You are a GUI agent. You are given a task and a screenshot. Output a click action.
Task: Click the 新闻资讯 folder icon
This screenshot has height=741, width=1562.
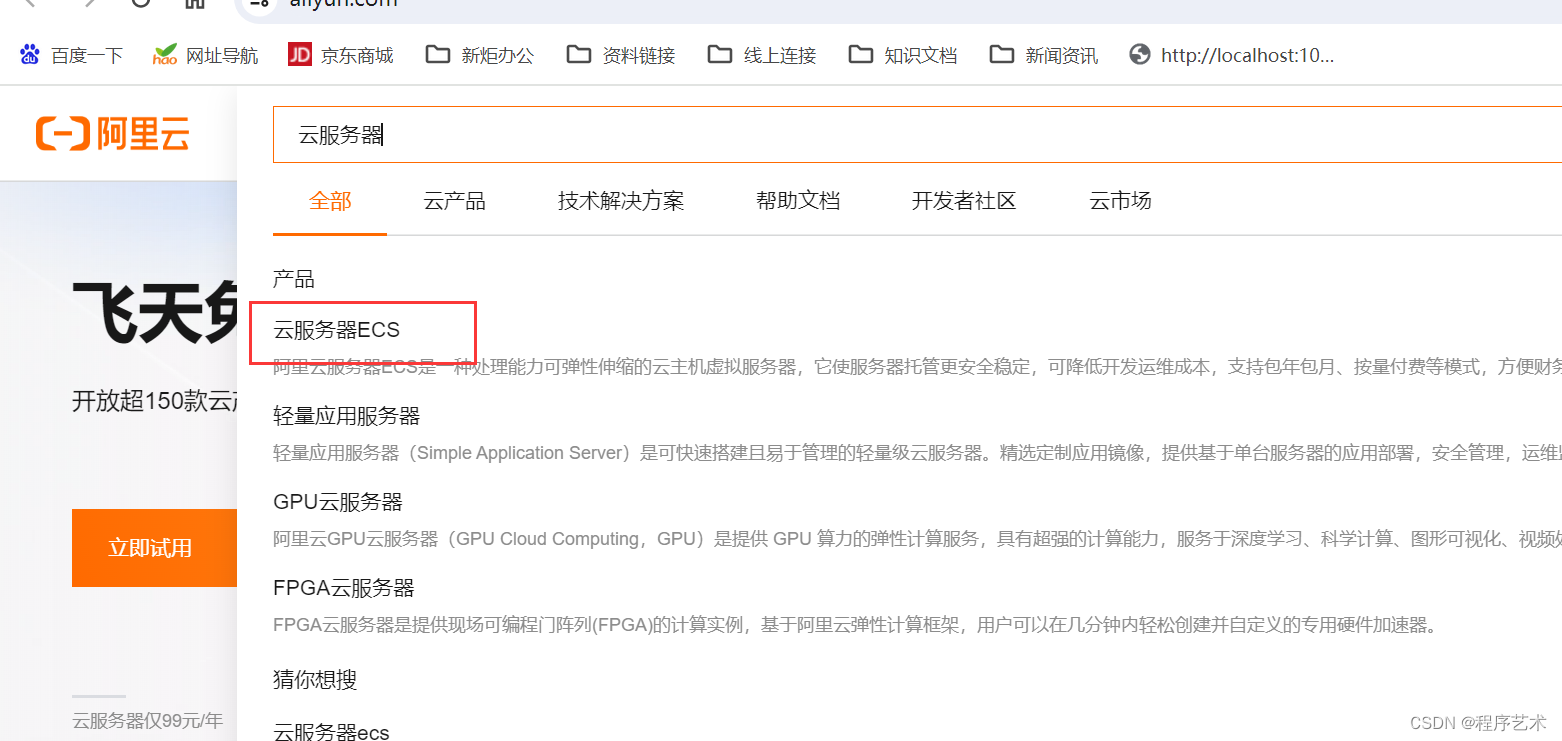pyautogui.click(x=1001, y=54)
